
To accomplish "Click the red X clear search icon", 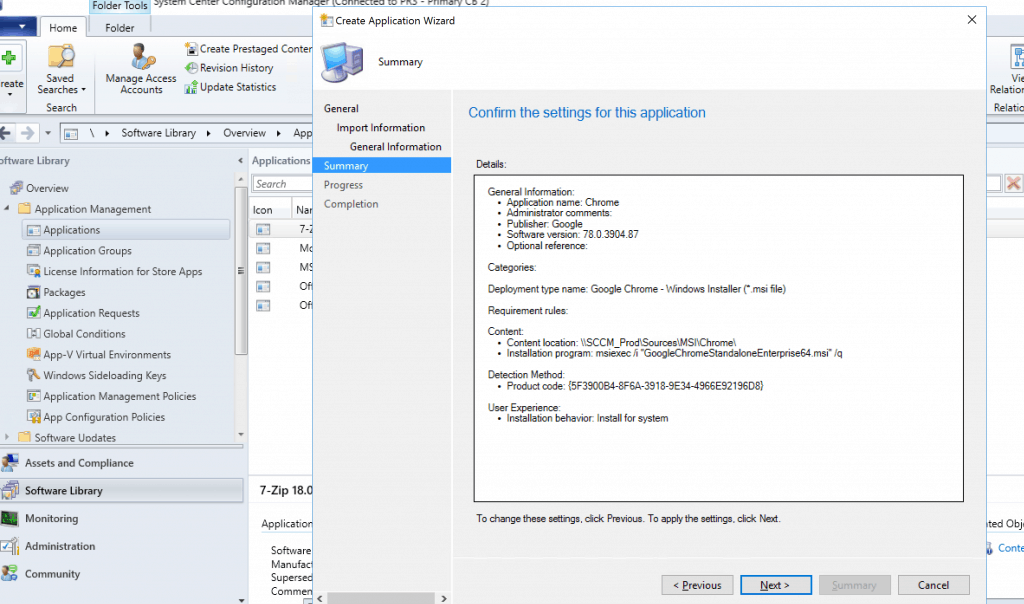I will point(1014,183).
